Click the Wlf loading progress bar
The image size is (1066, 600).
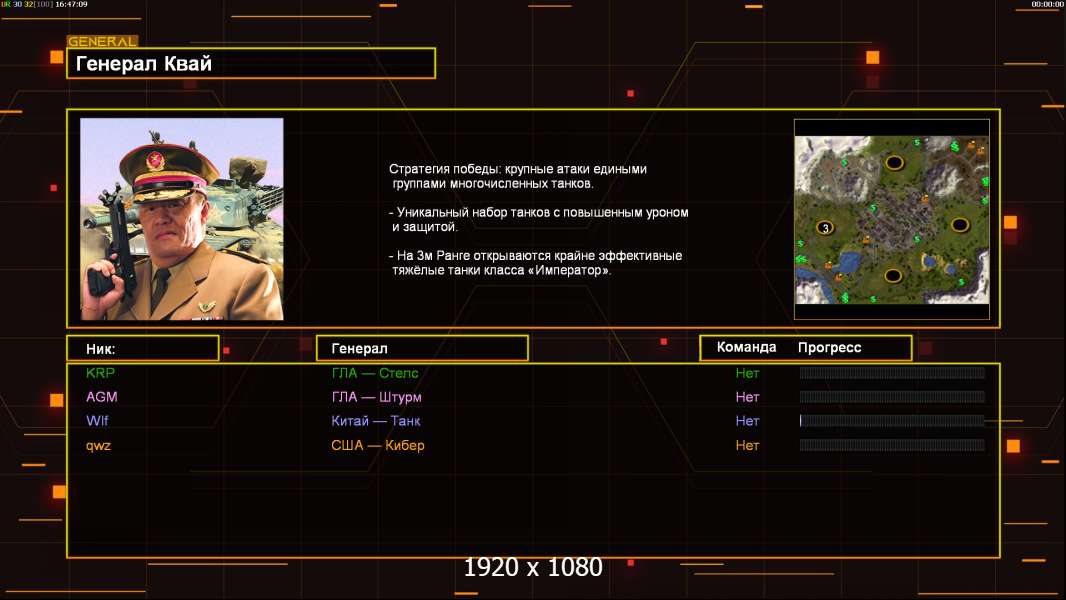click(x=892, y=421)
